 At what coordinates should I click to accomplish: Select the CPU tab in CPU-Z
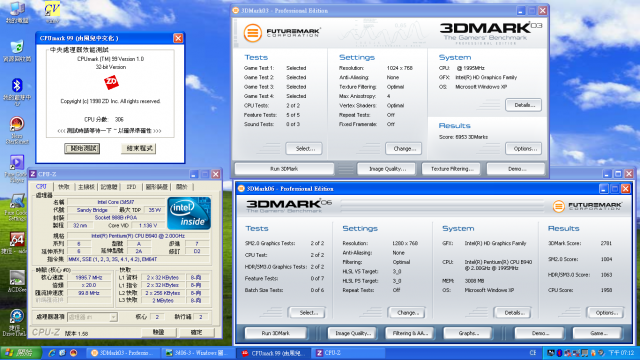(41, 187)
